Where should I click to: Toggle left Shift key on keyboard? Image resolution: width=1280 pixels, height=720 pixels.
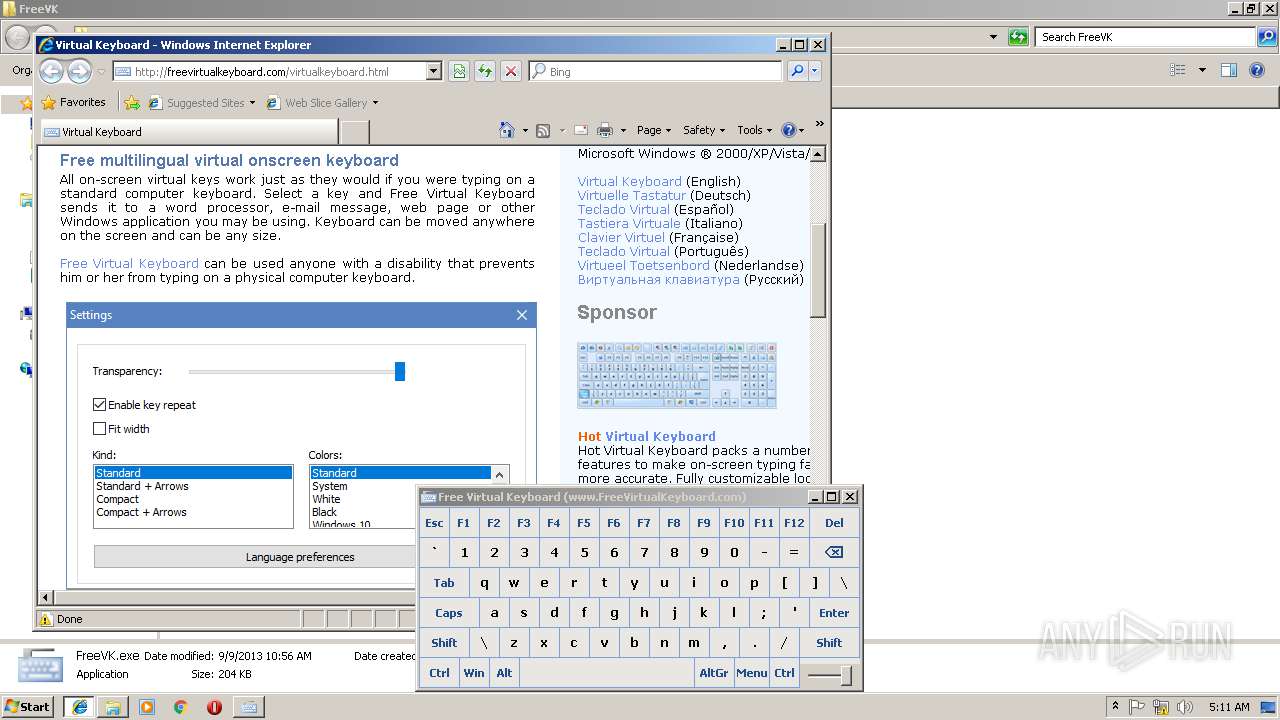click(444, 643)
